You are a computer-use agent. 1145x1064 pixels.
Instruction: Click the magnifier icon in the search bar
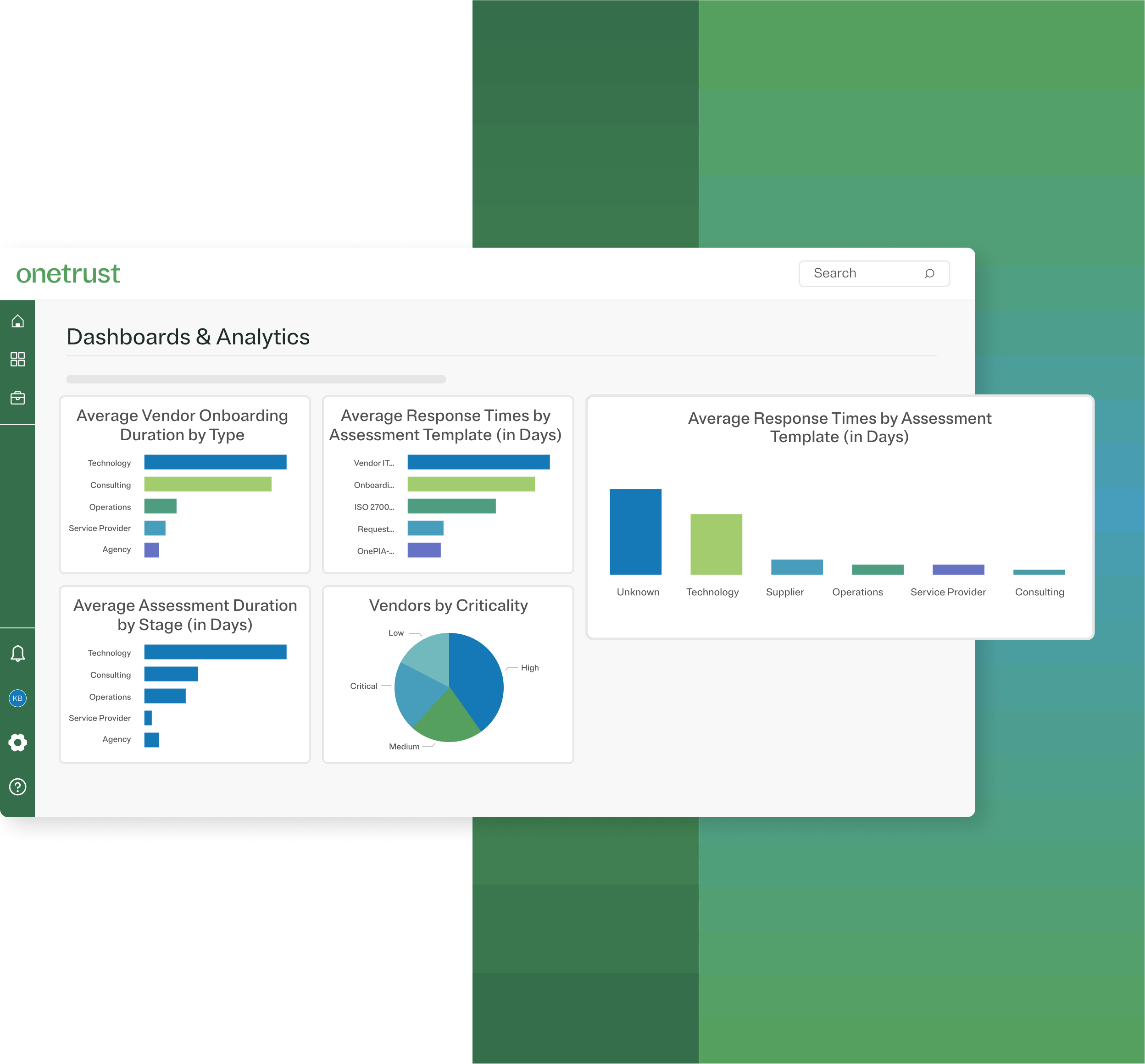click(929, 273)
